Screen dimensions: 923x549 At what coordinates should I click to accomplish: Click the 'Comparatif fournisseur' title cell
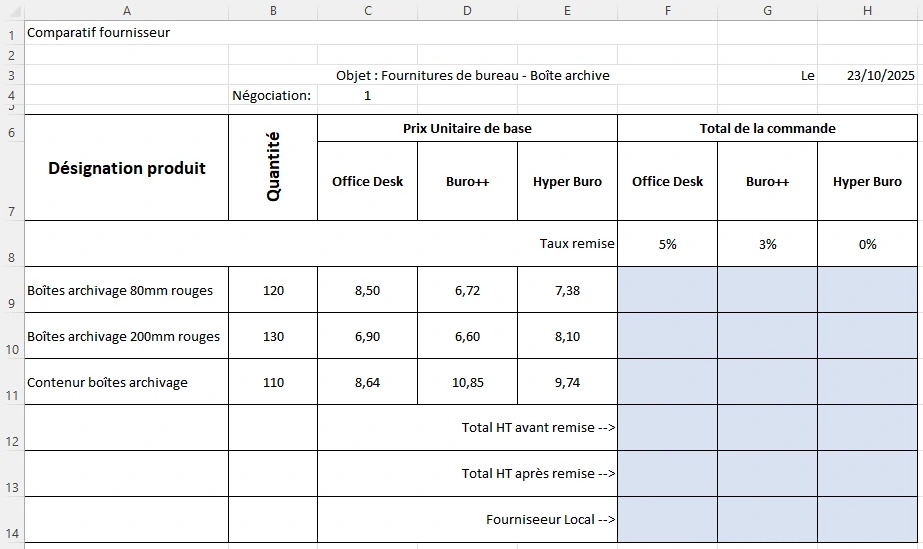pyautogui.click(x=98, y=32)
